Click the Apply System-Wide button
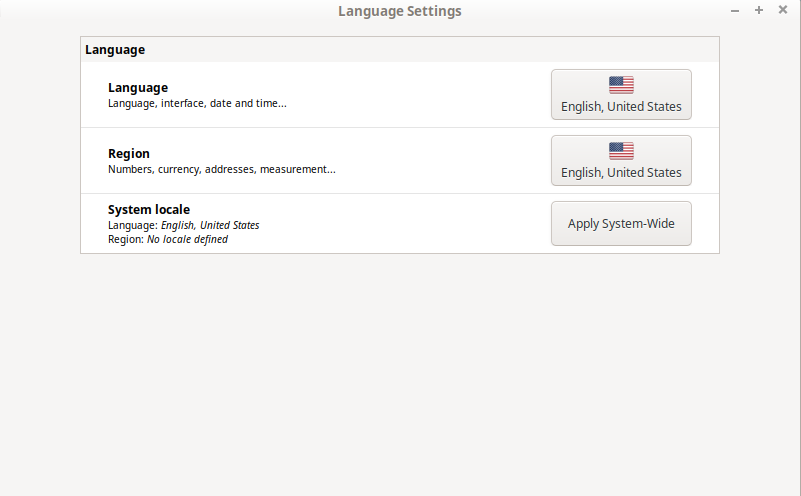 (621, 223)
